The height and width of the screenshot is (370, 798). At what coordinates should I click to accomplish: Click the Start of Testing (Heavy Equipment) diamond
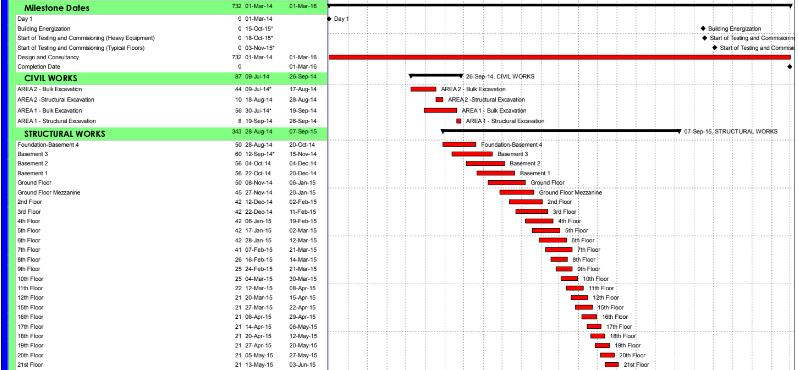pos(705,38)
